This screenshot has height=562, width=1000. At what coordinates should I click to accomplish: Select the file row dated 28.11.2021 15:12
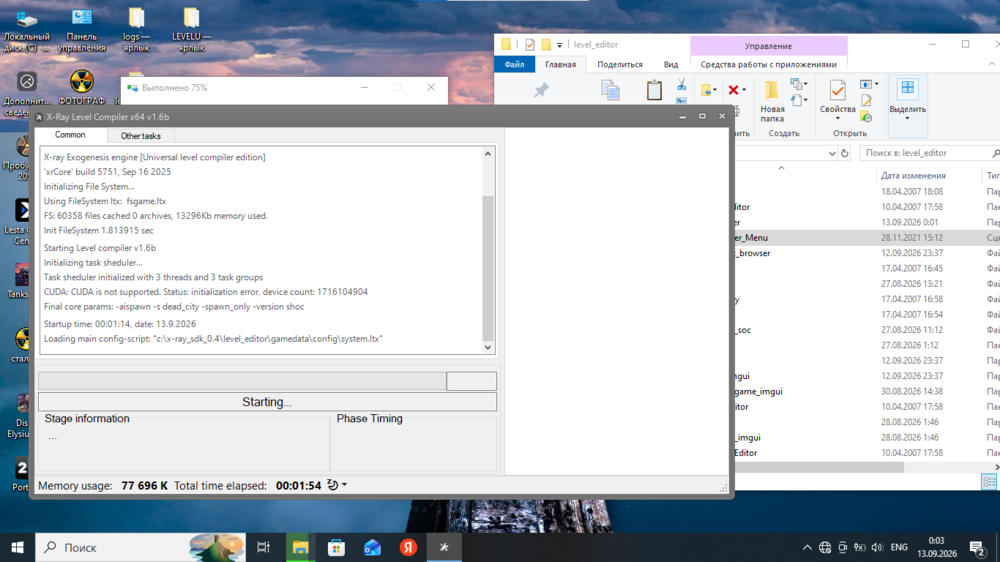tap(867, 237)
